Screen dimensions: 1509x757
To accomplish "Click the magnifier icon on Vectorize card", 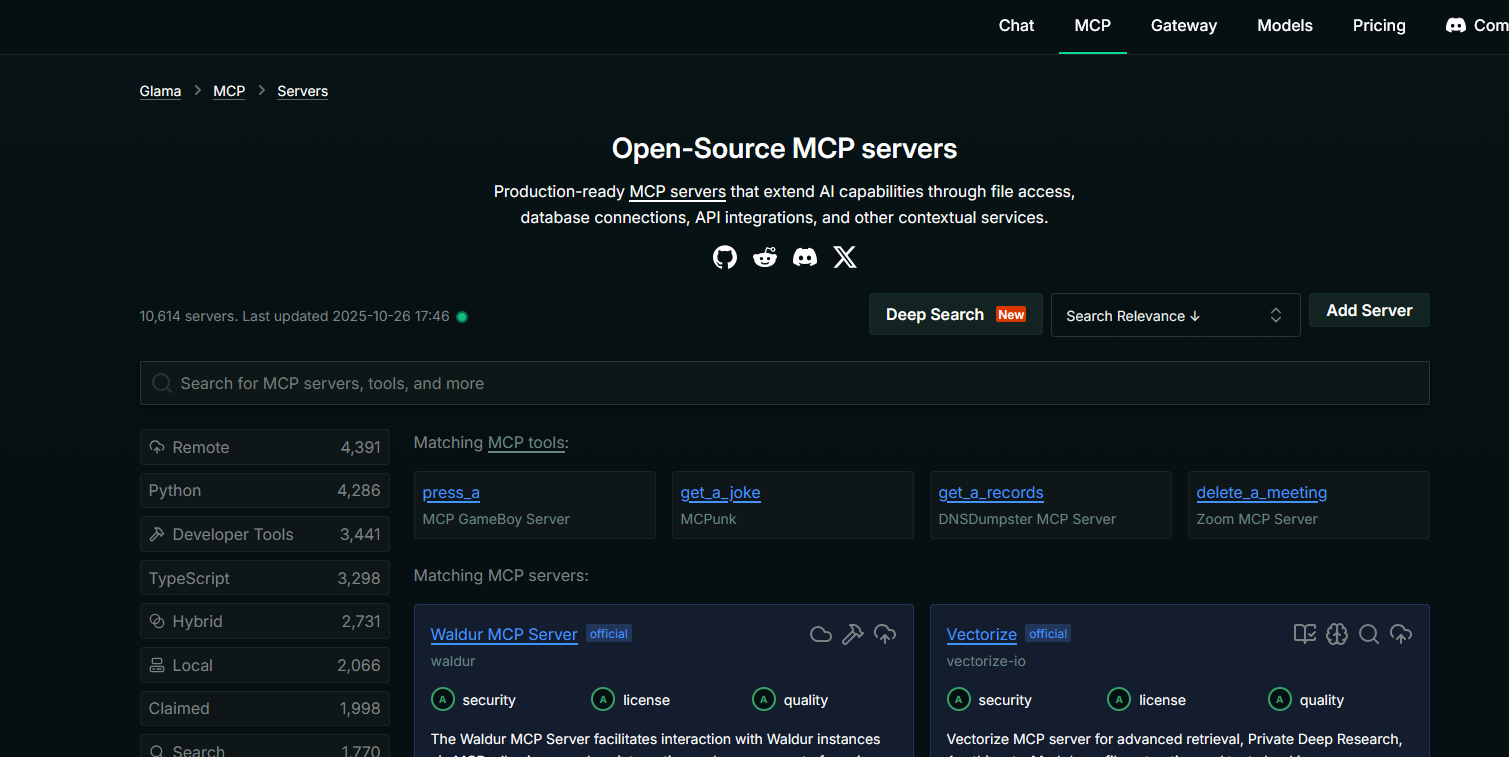I will 1369,634.
